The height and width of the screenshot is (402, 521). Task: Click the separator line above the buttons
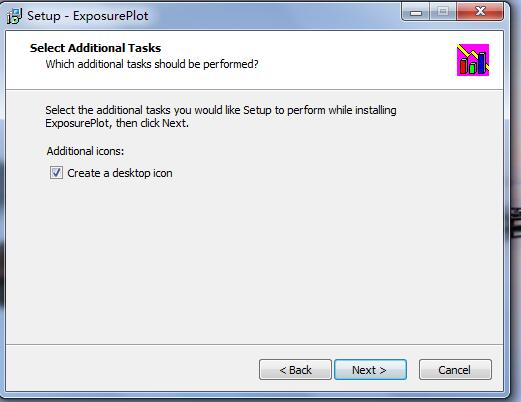[254, 345]
